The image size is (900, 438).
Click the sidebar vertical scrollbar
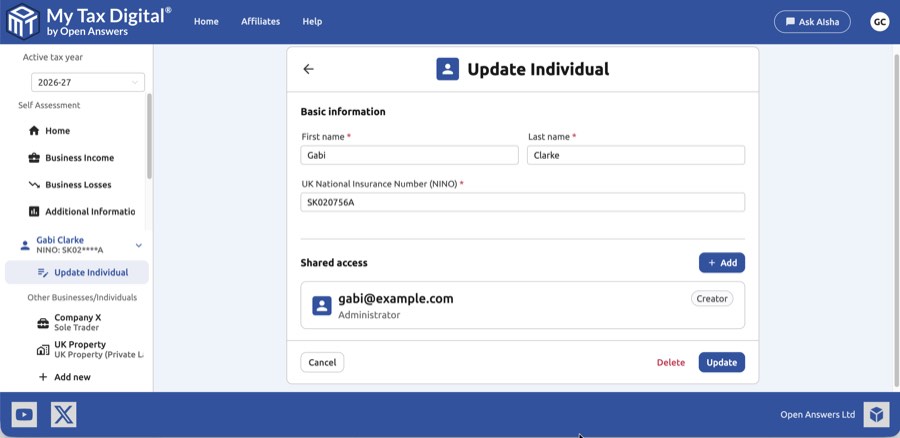pos(149,135)
